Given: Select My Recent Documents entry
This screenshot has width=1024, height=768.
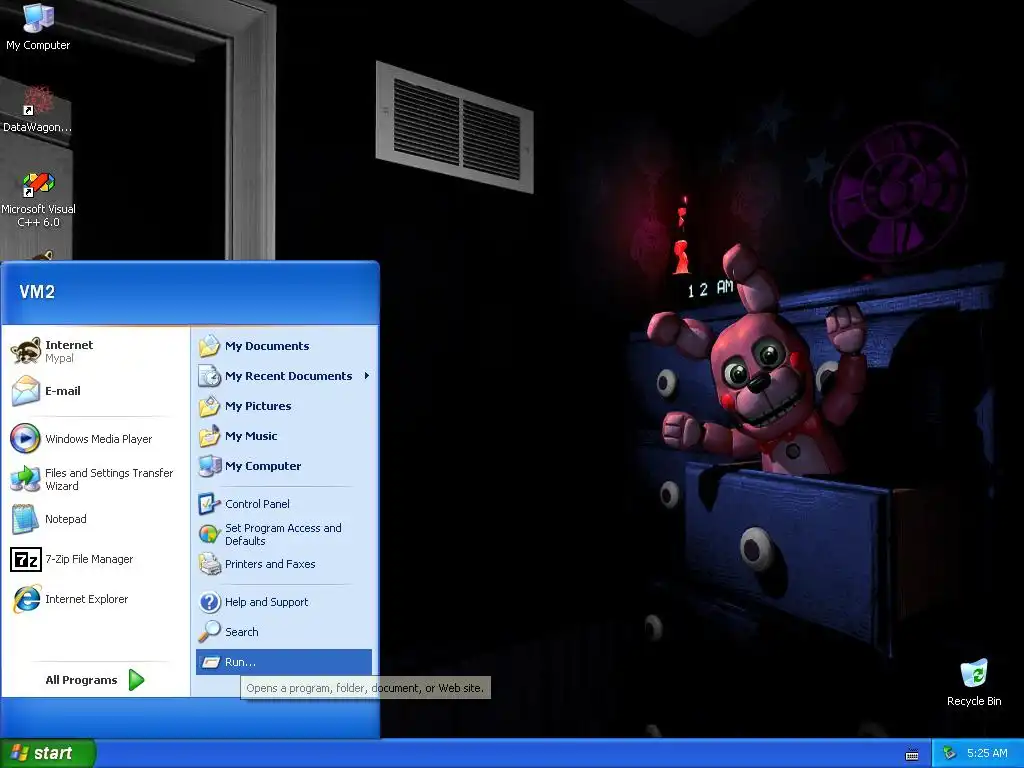Looking at the screenshot, I should (284, 376).
